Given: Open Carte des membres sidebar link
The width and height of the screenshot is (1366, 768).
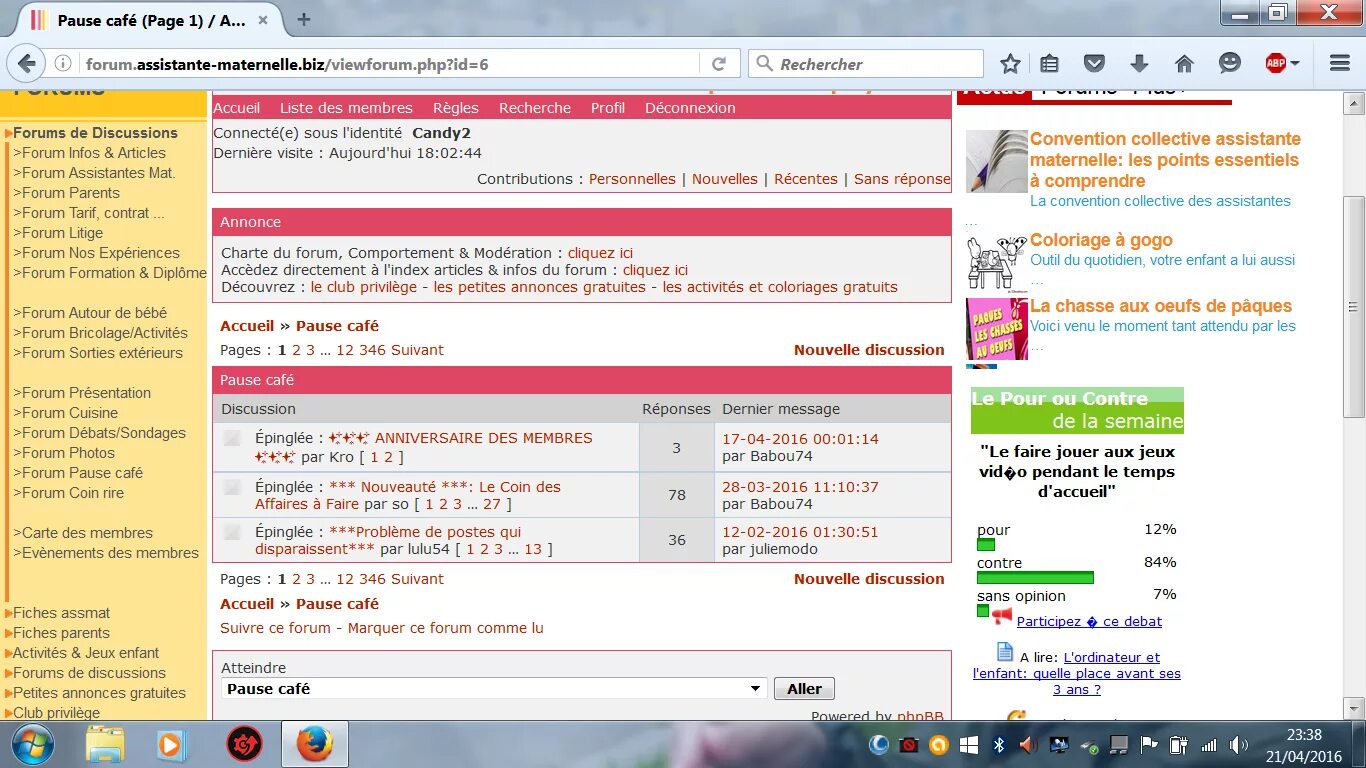Looking at the screenshot, I should (87, 533).
